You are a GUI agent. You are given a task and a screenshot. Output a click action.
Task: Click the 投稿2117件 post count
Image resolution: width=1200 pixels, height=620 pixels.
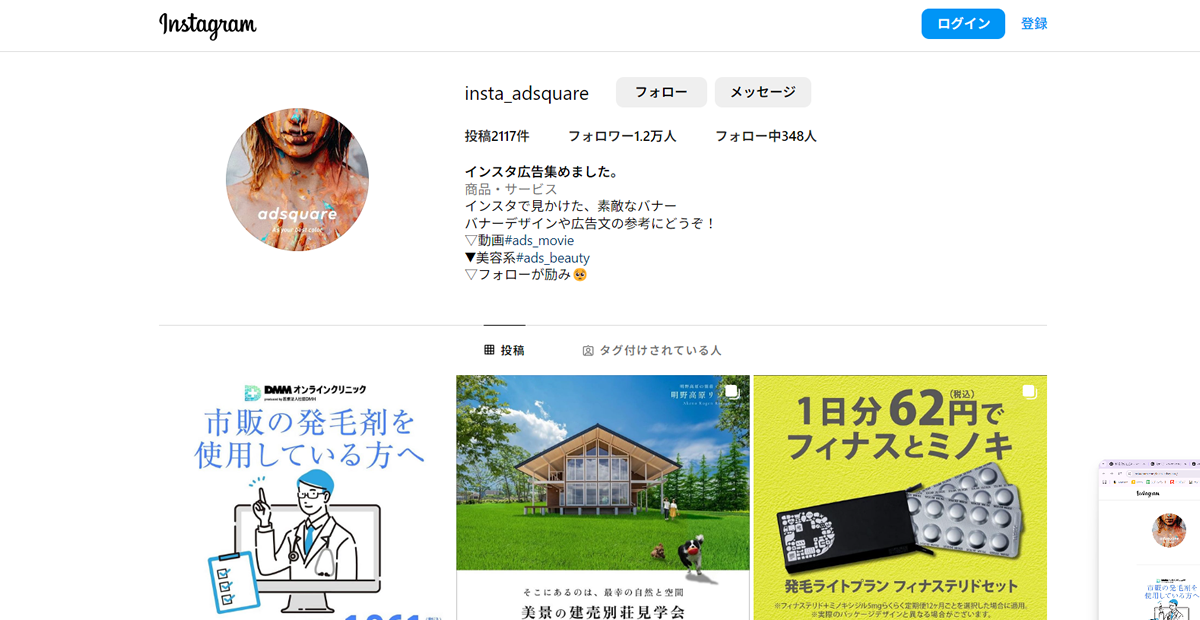(497, 136)
